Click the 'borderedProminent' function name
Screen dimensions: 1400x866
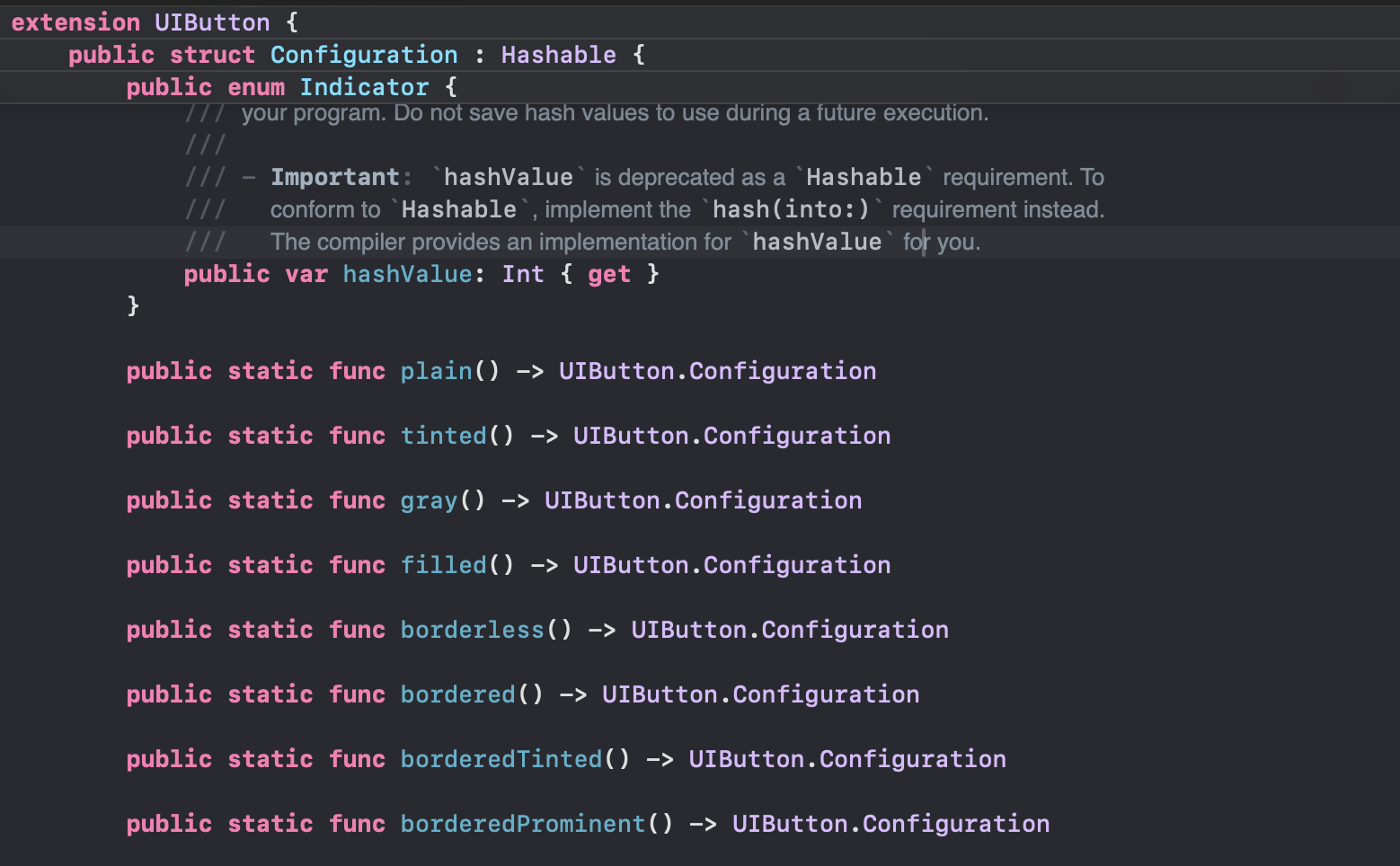(523, 824)
